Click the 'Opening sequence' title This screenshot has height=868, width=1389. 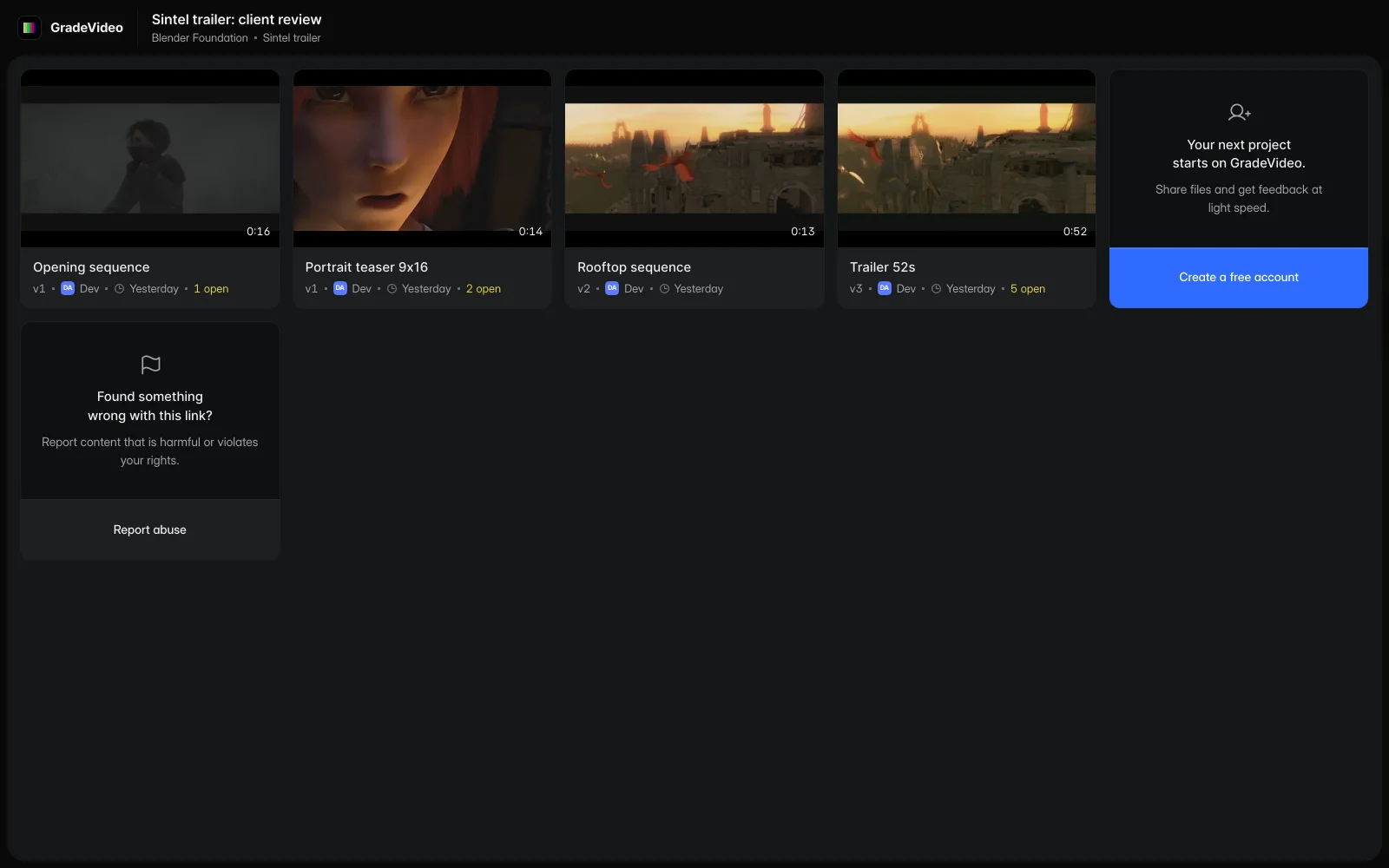click(91, 267)
